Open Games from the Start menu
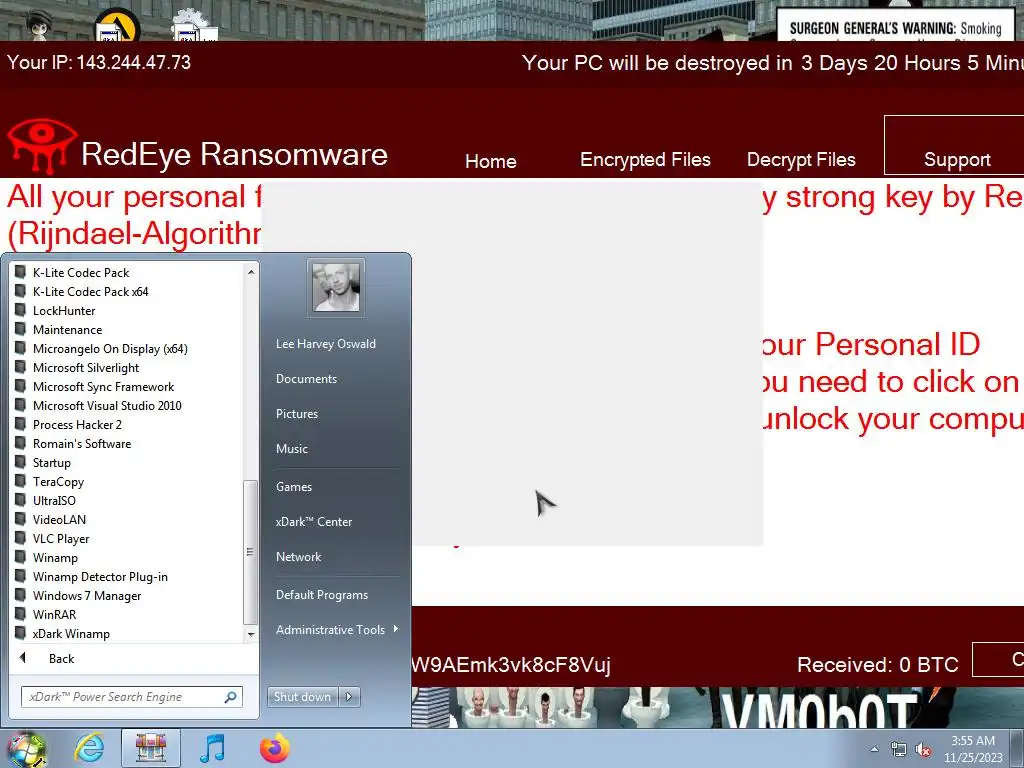The height and width of the screenshot is (768, 1024). [294, 487]
